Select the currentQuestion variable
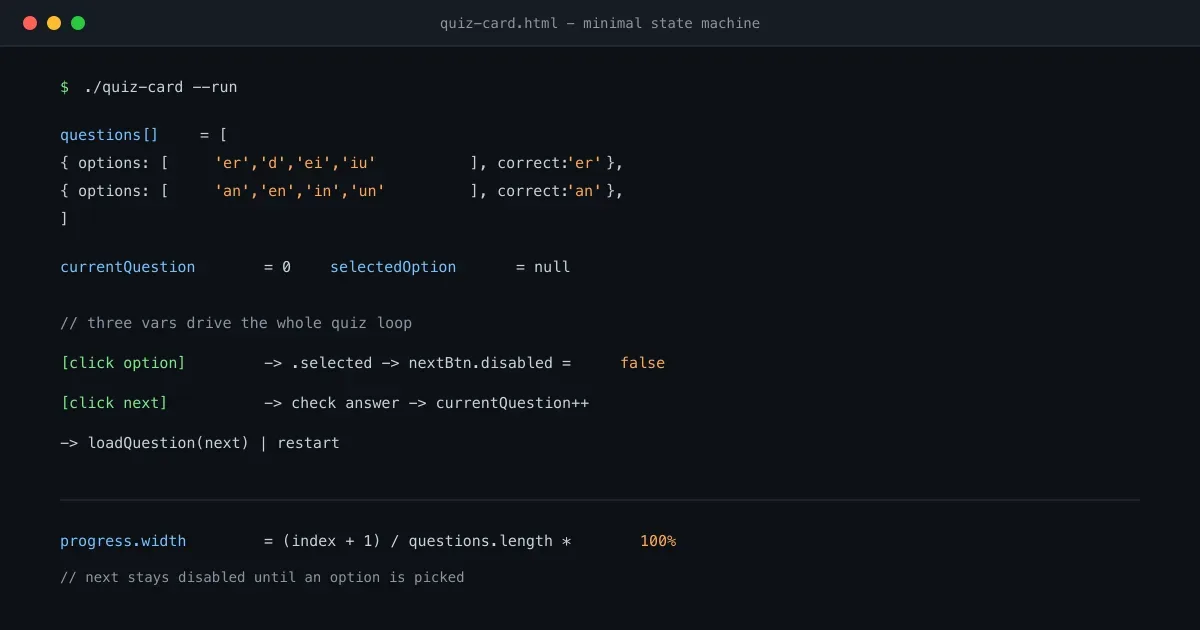The width and height of the screenshot is (1200, 630). 128,267
